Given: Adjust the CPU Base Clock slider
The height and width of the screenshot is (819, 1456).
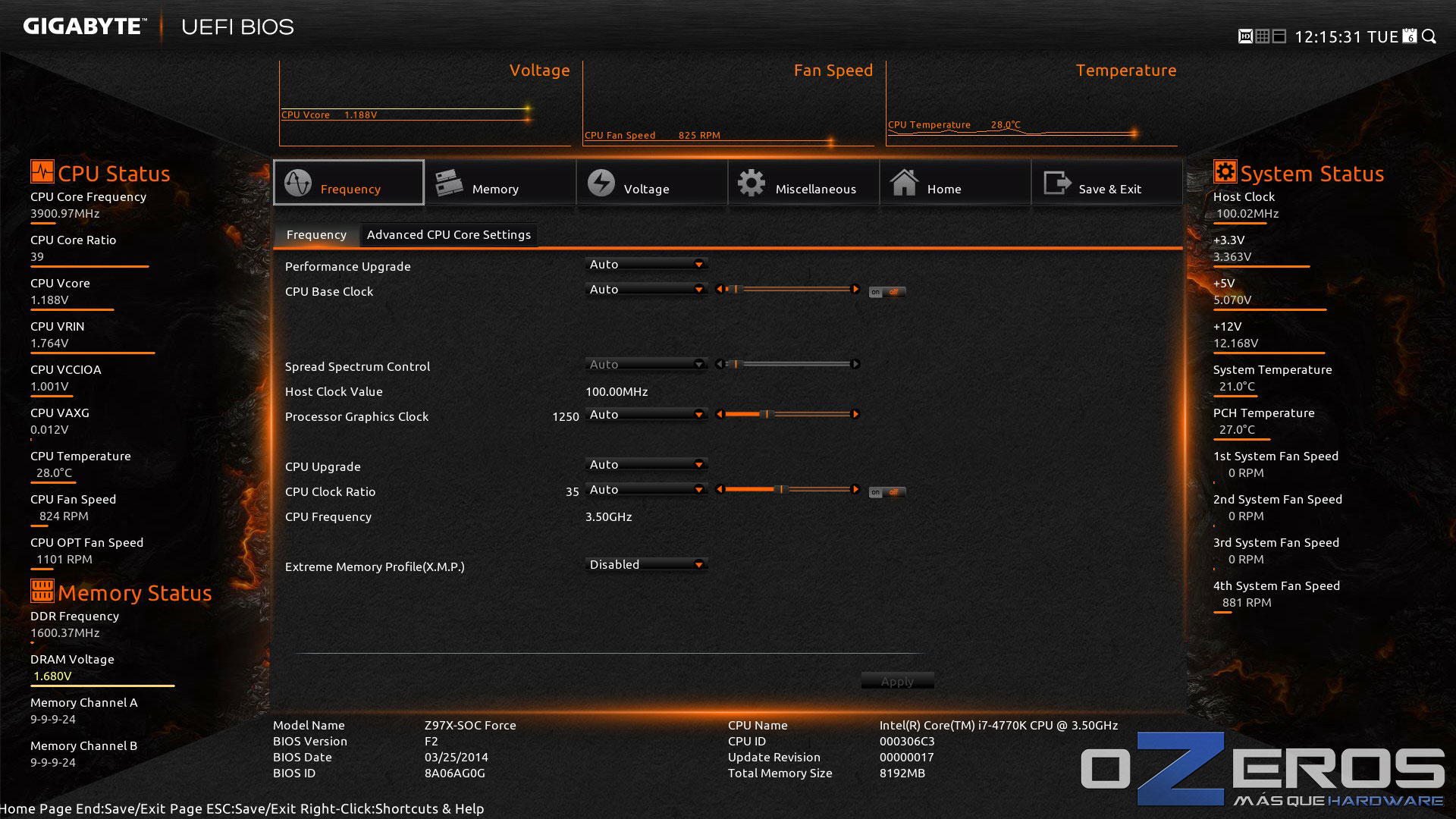Looking at the screenshot, I should [788, 289].
